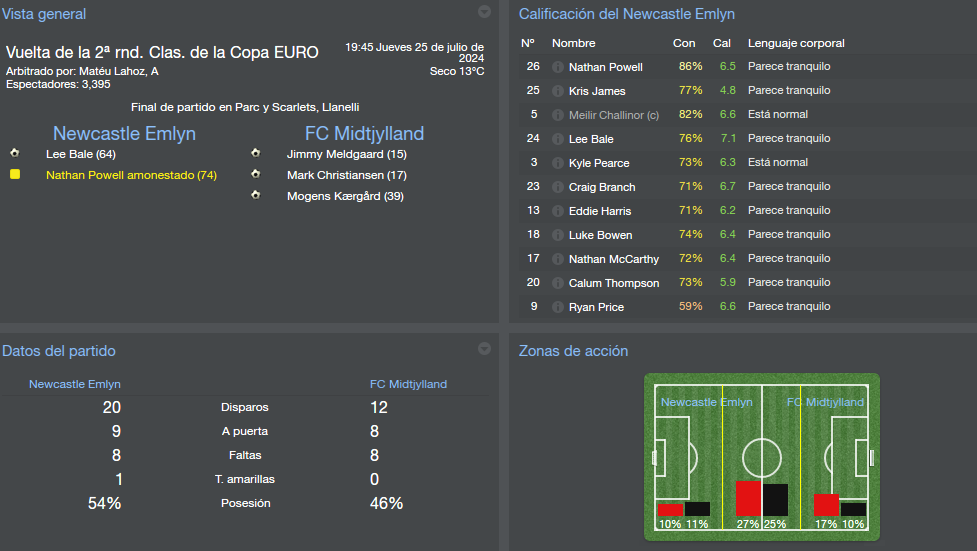
Task: Click the goal icon beside Jimmy Meldgaard (15)
Action: click(255, 153)
